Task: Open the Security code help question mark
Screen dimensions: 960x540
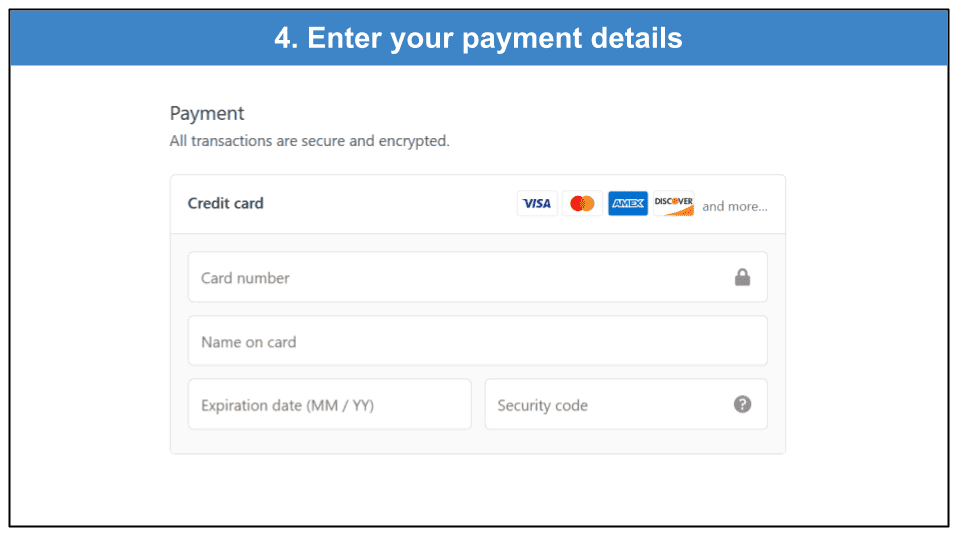Action: [742, 404]
